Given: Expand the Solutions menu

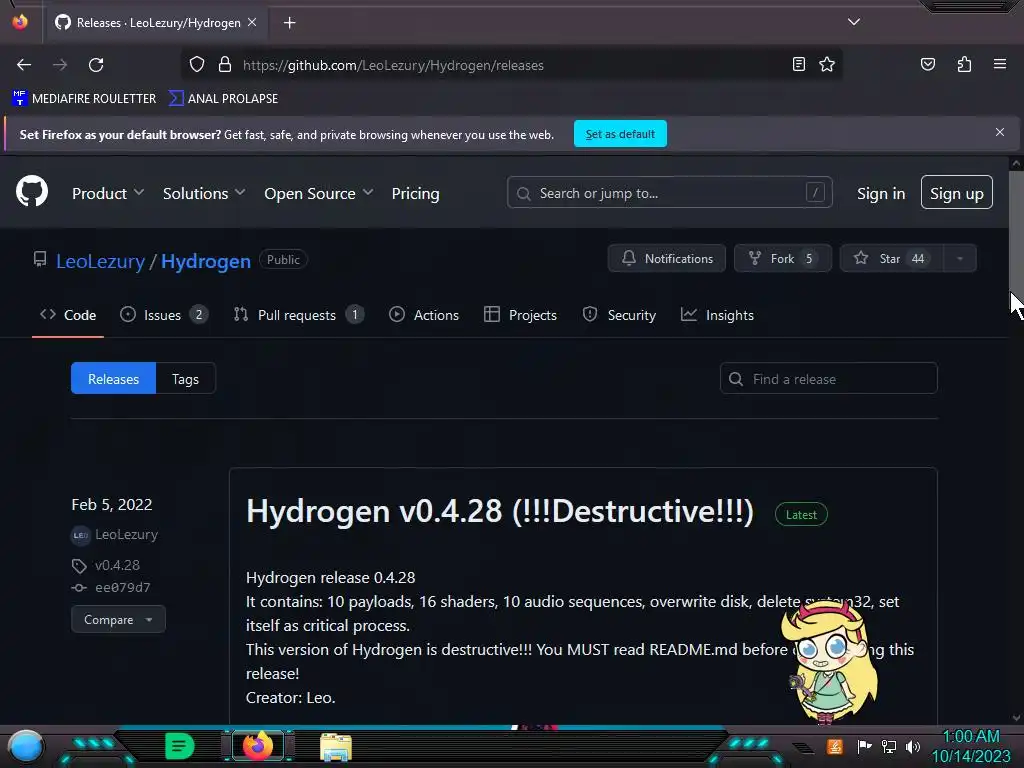Looking at the screenshot, I should pyautogui.click(x=204, y=193).
